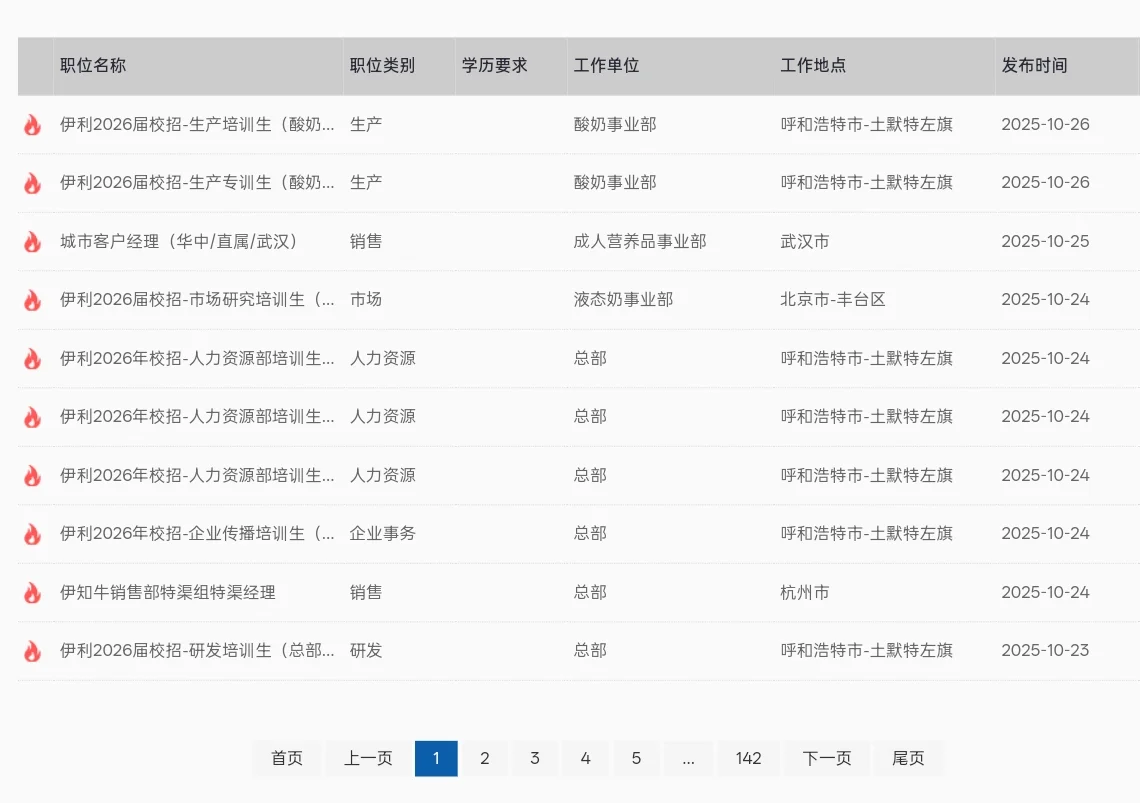Screen dimensions: 1140x803
Task: Open the 伊利2026届校招-生产培训生 job posting
Action: (197, 124)
